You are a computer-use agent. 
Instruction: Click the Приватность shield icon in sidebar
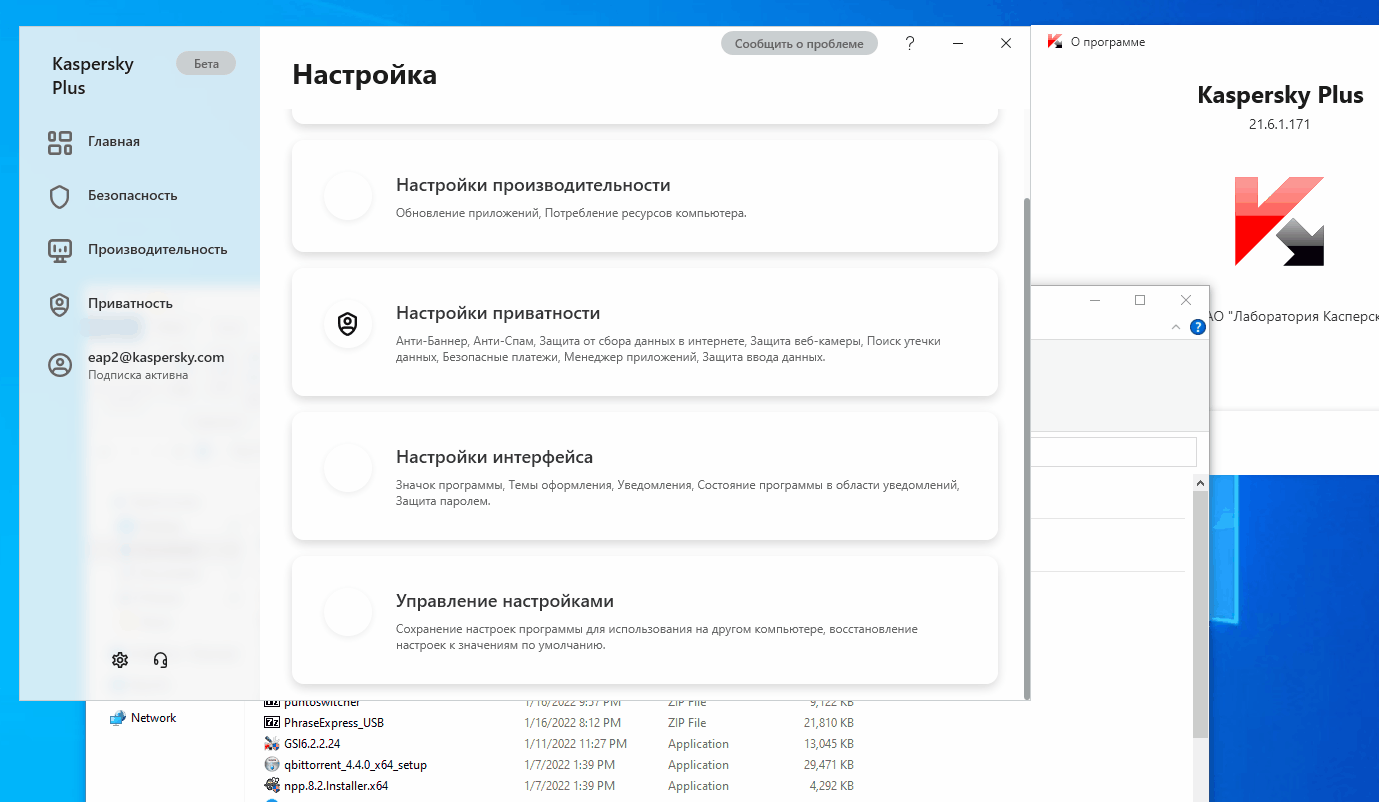[60, 304]
